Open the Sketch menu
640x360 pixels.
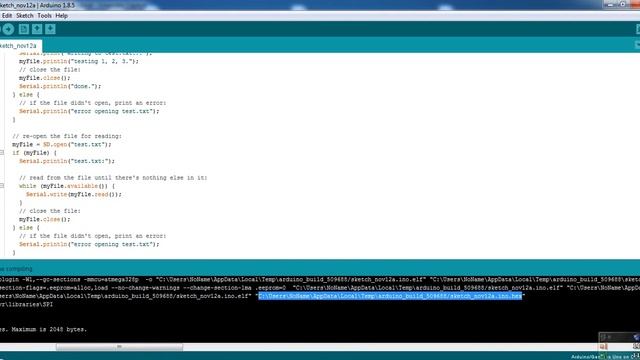pos(24,16)
